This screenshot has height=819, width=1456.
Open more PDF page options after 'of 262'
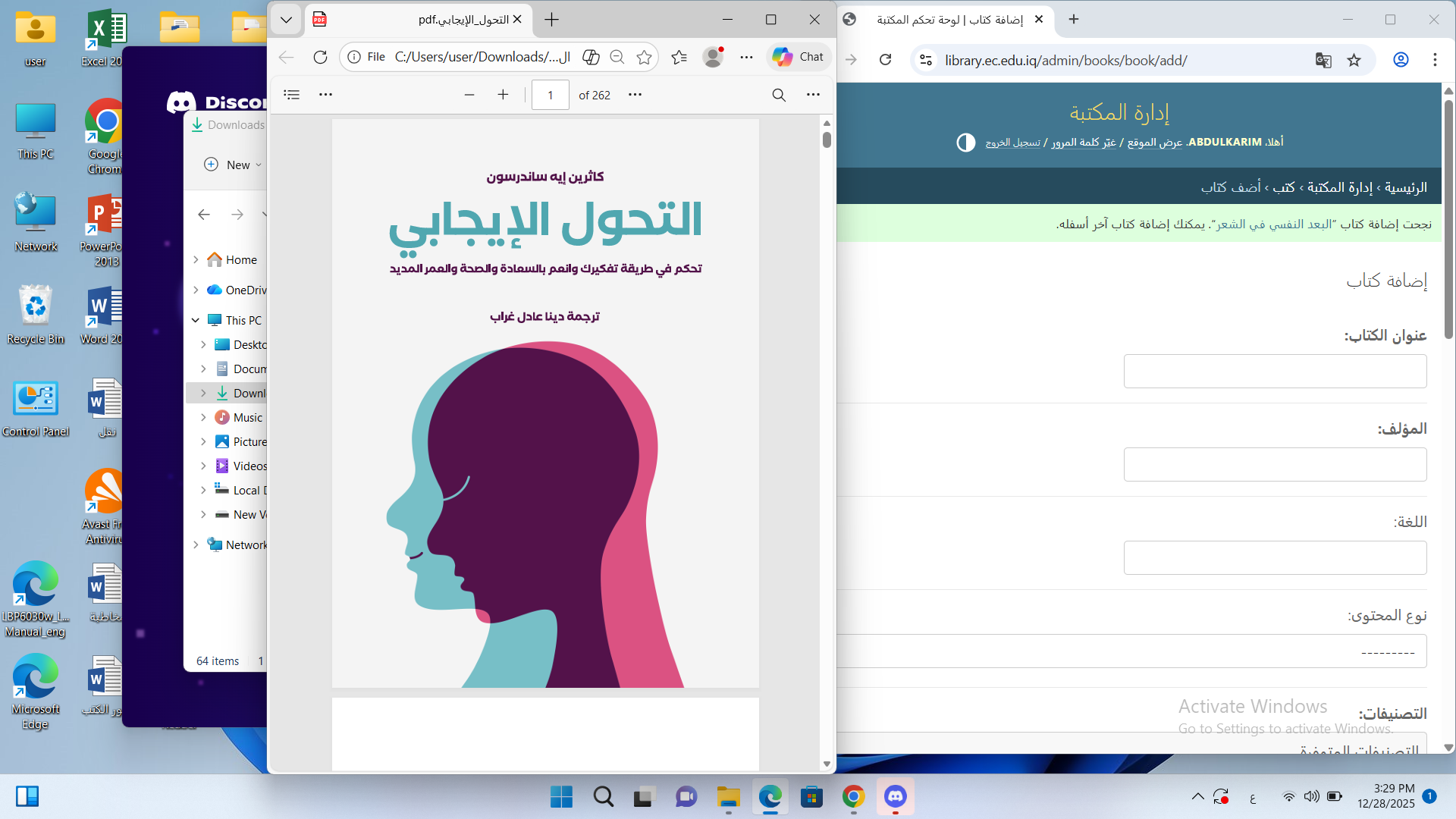tap(635, 95)
